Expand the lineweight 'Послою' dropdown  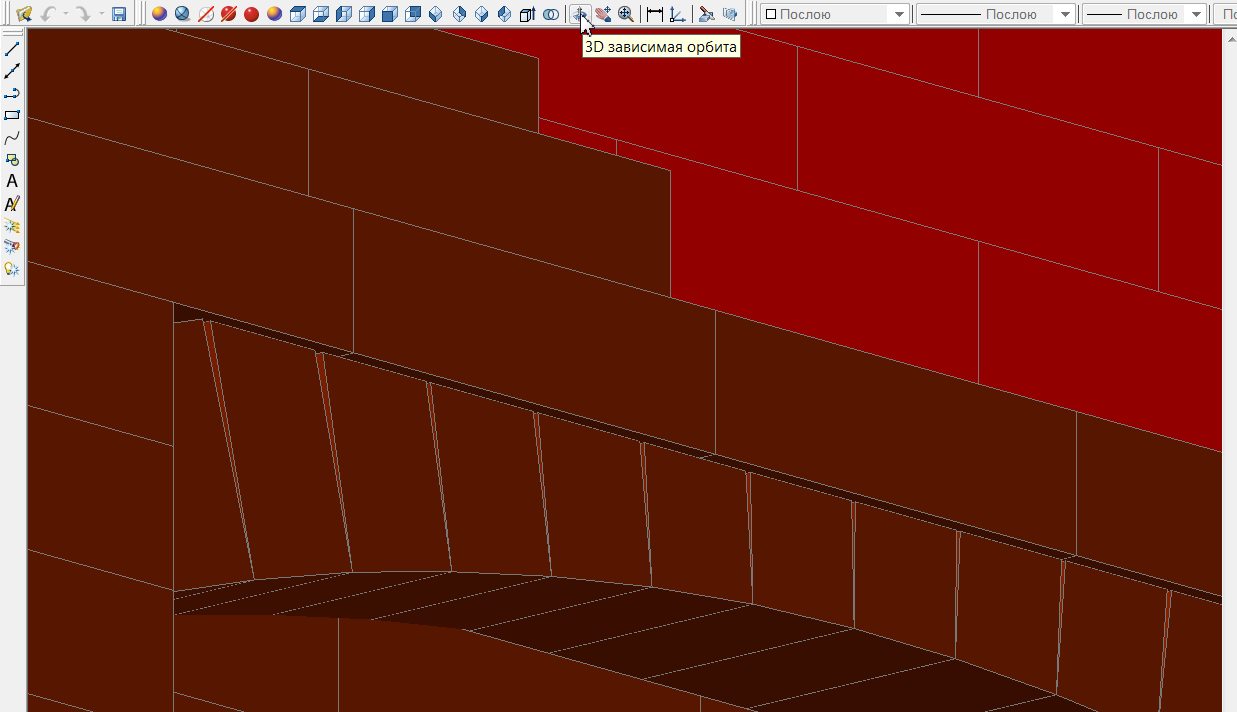coord(1196,15)
